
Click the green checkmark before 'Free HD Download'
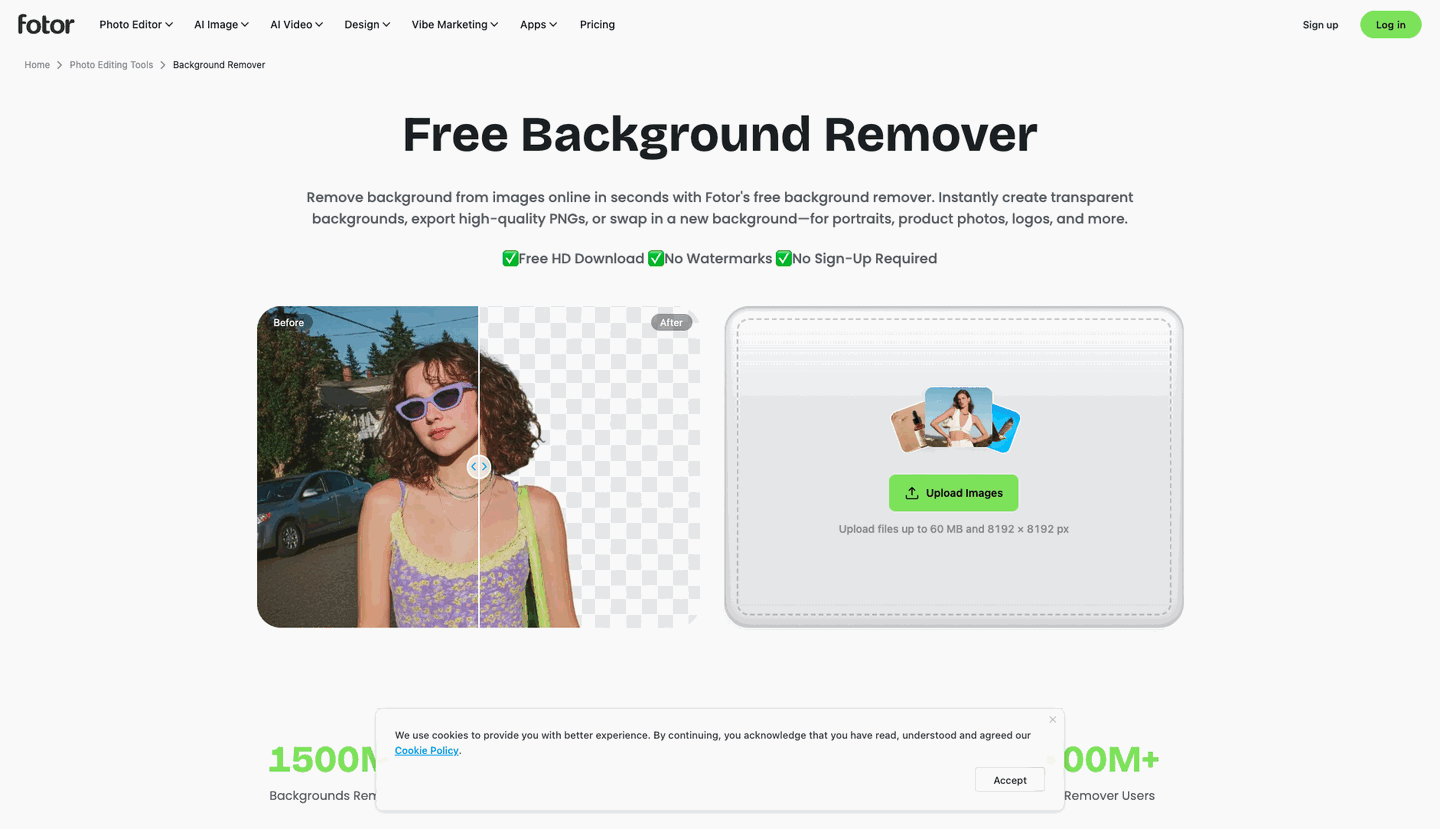point(510,259)
